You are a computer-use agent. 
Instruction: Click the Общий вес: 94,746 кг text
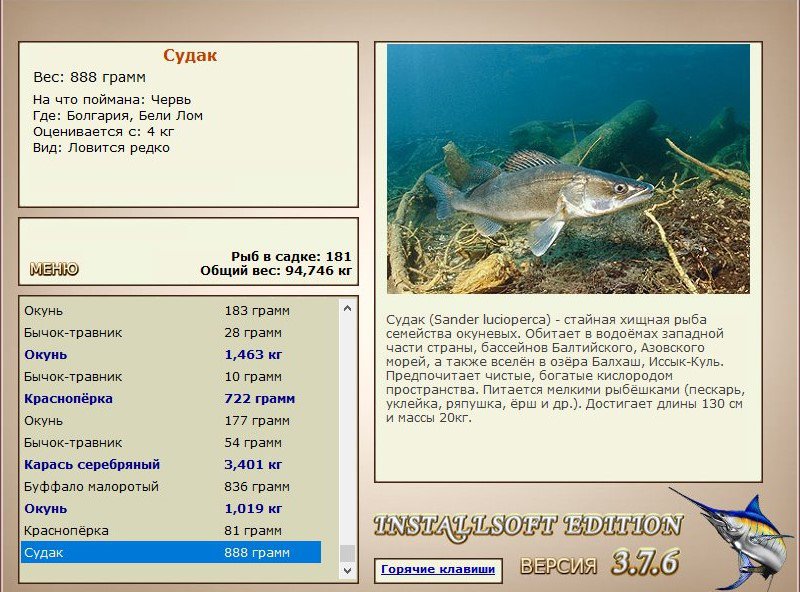276,270
